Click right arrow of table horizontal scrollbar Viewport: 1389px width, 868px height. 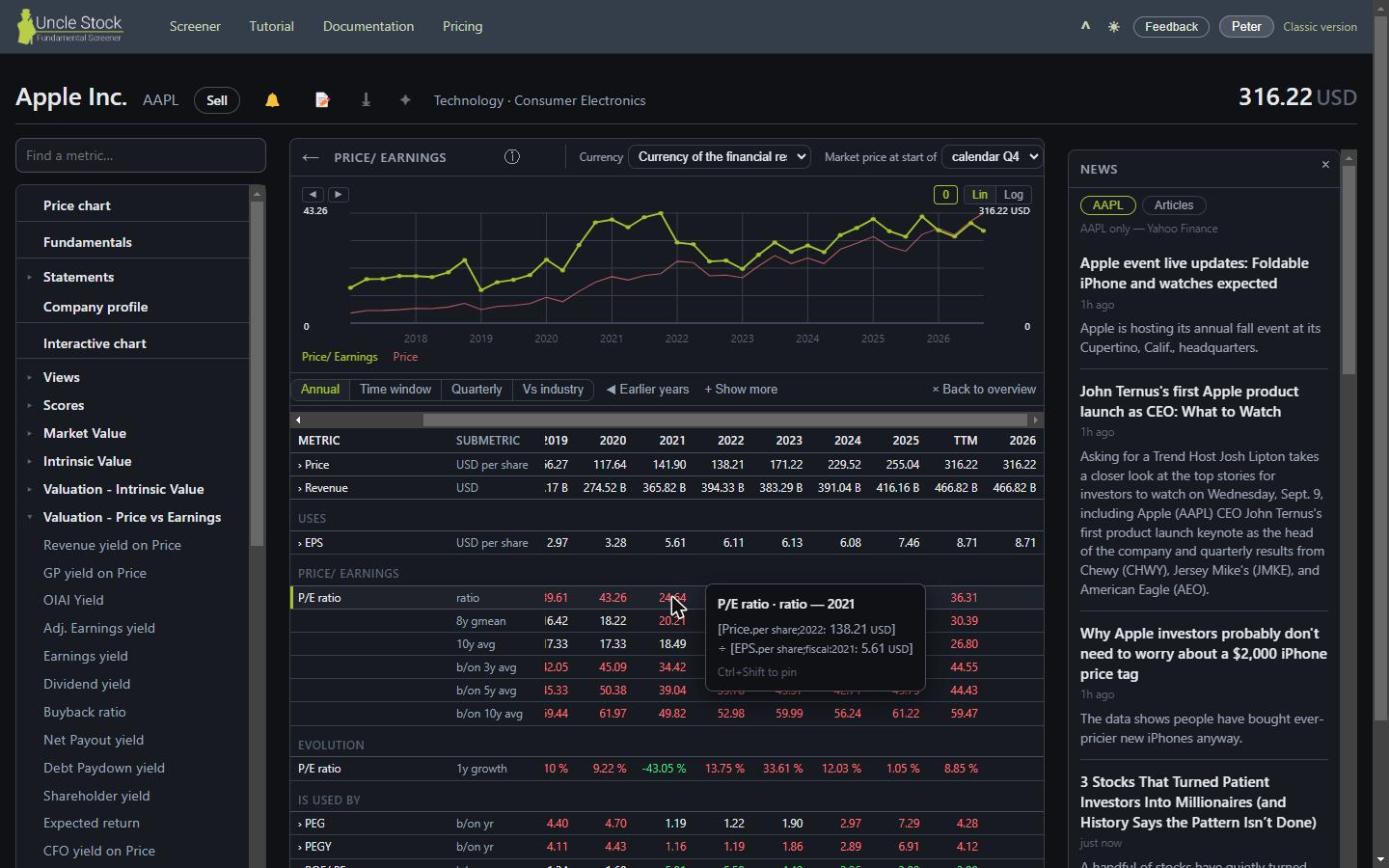click(1036, 420)
